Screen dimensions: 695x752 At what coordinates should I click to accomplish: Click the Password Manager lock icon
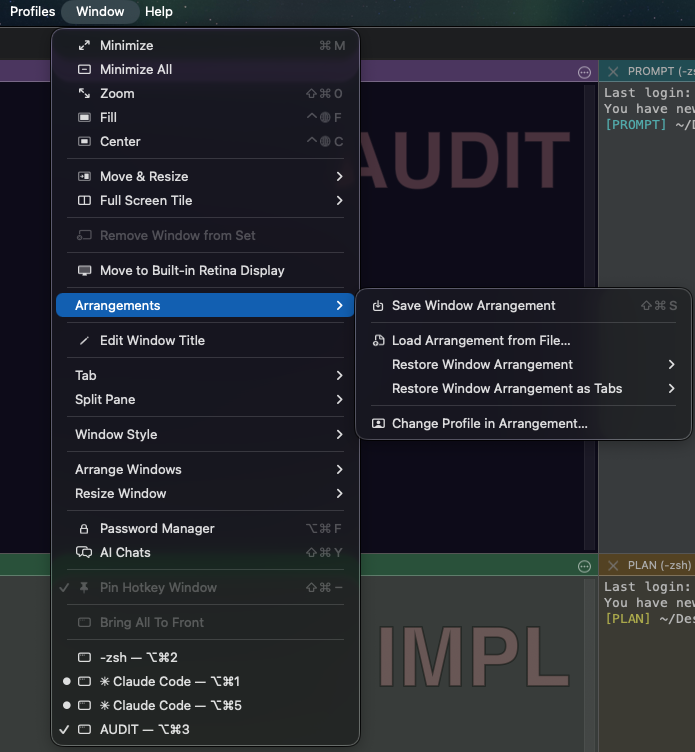pos(84,529)
